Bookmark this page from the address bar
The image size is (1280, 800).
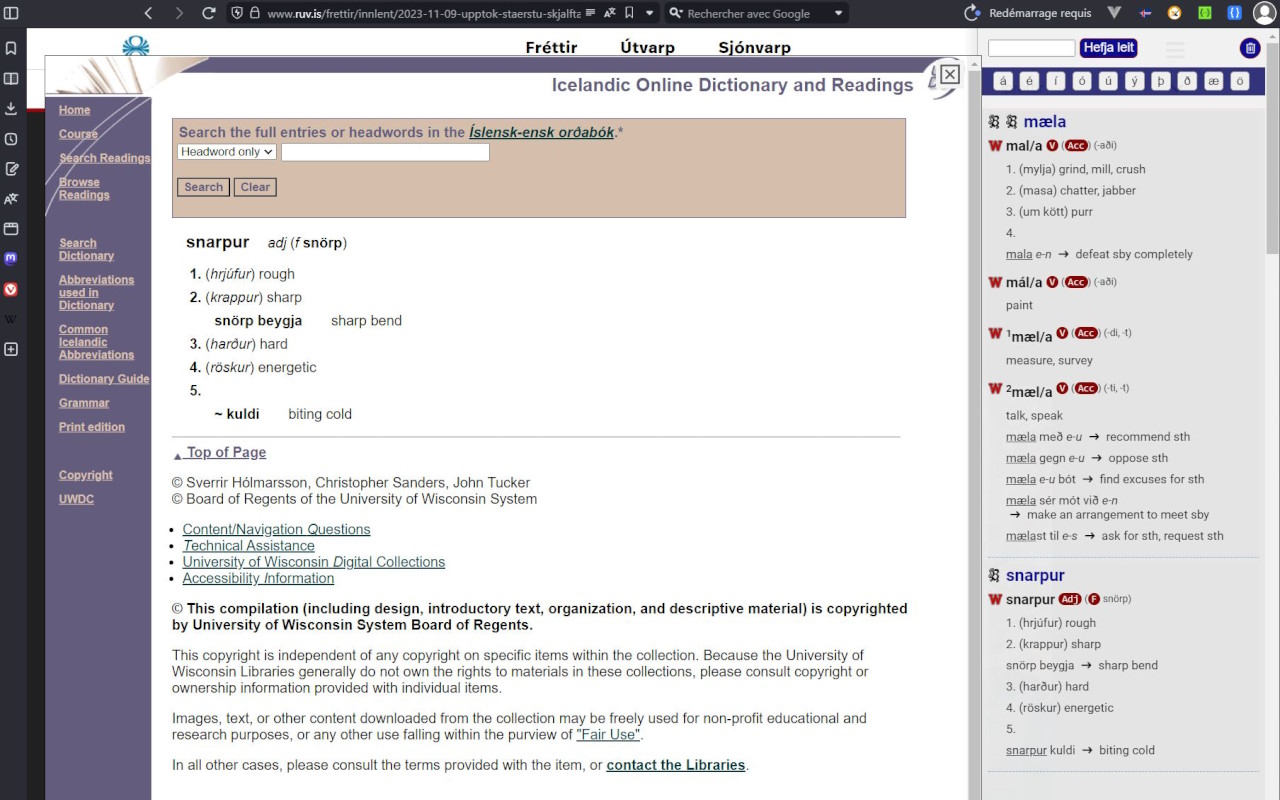pos(629,13)
